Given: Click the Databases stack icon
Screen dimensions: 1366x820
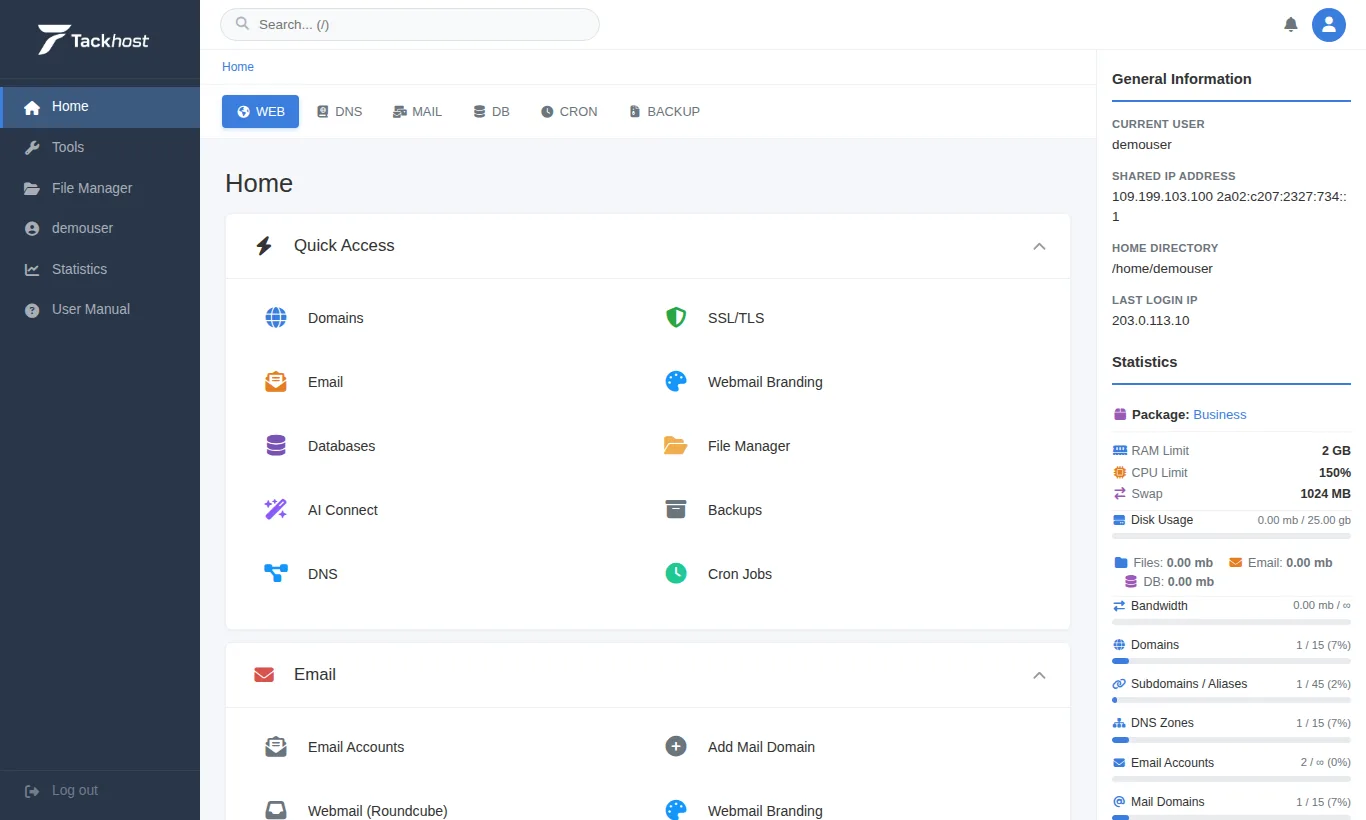Looking at the screenshot, I should coord(276,446).
